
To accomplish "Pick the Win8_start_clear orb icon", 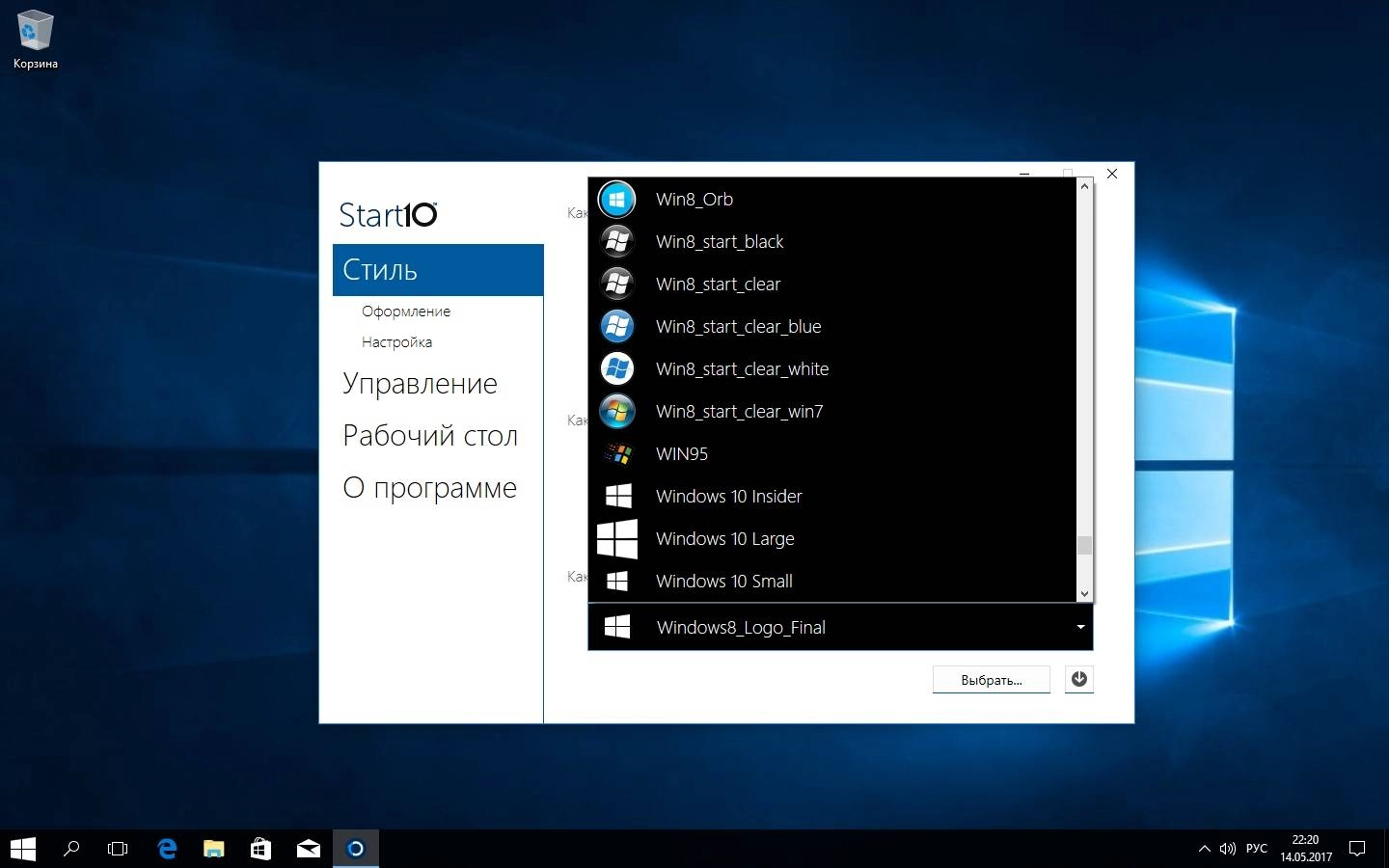I will (x=617, y=284).
